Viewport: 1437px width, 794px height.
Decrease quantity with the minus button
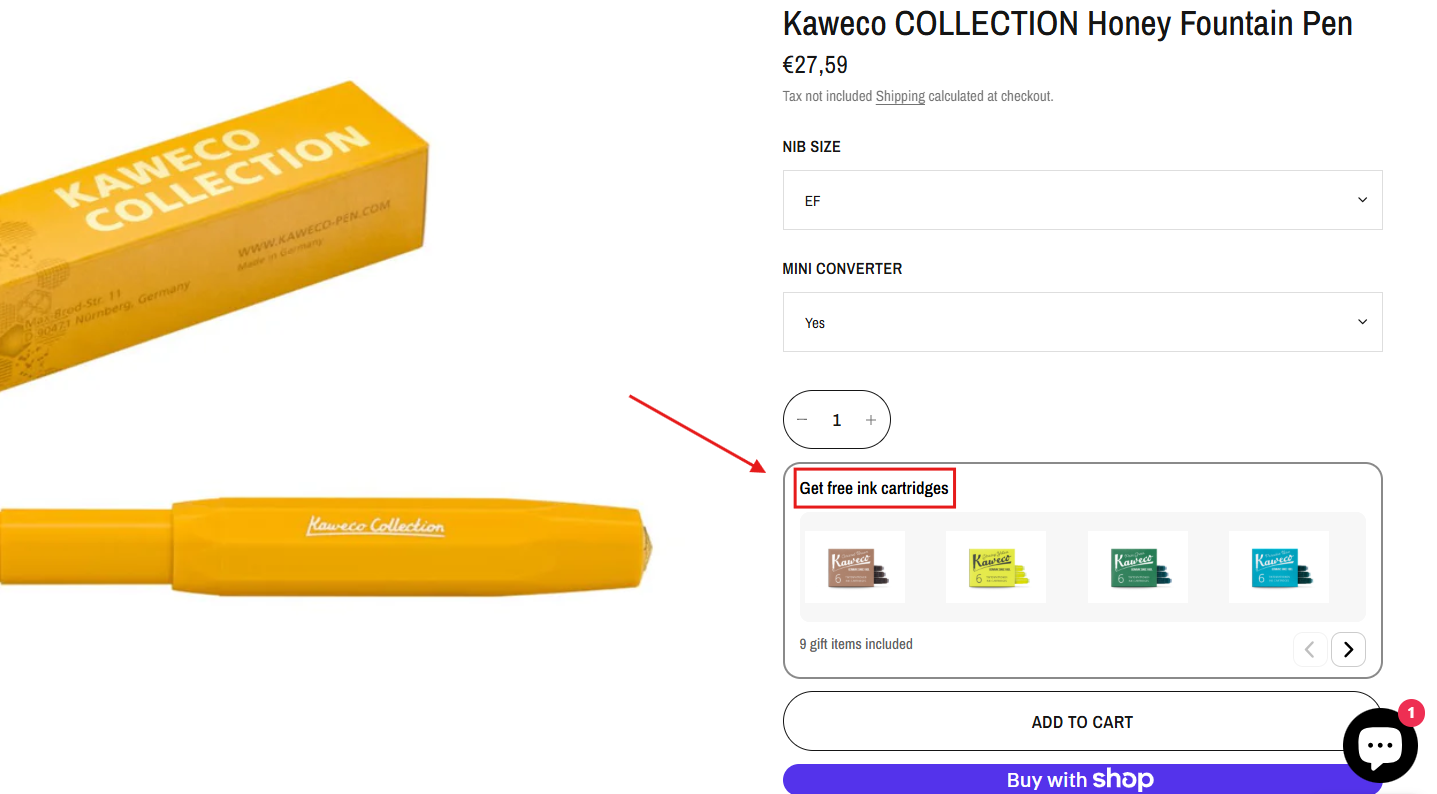tap(802, 420)
